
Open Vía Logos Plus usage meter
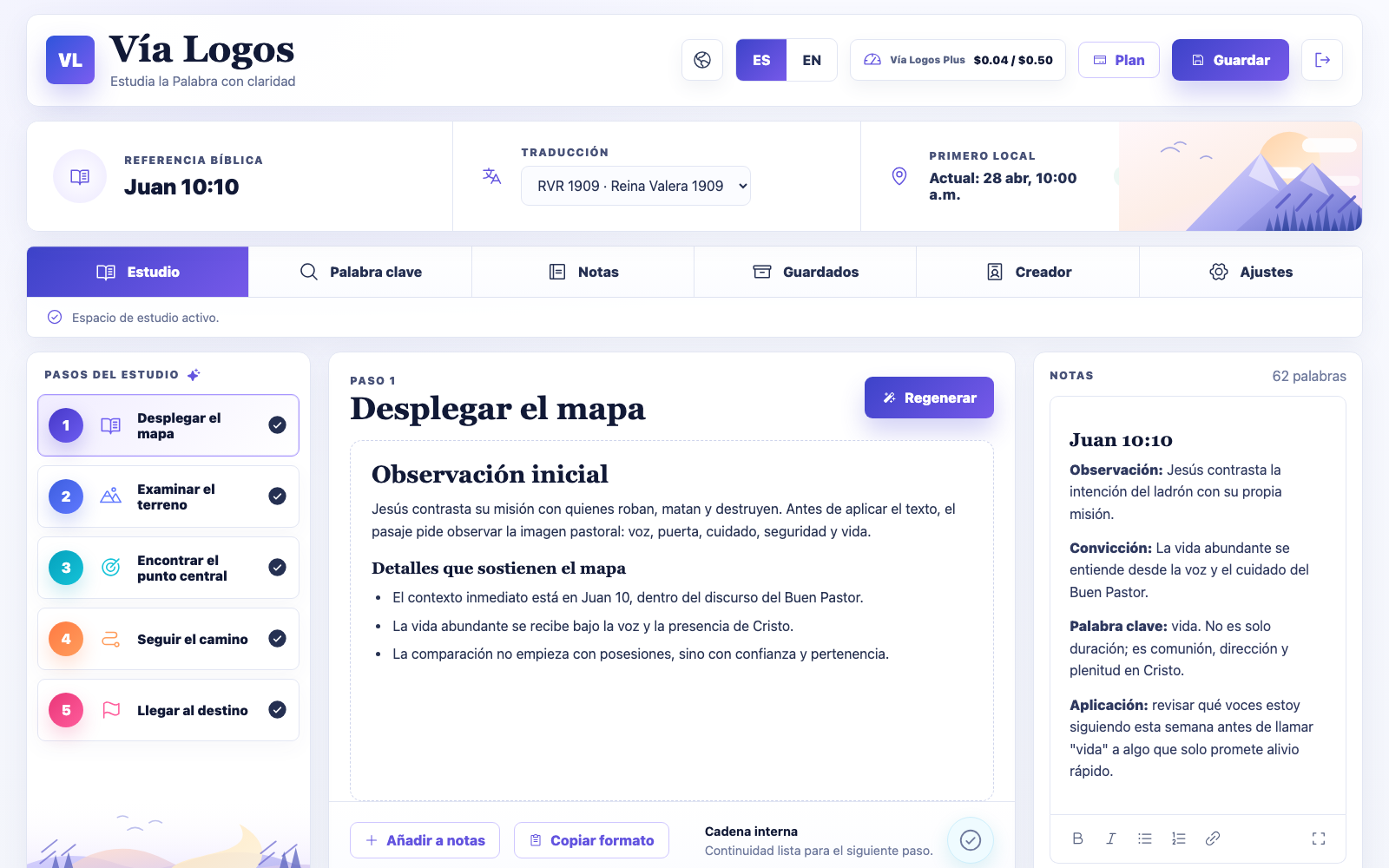958,60
